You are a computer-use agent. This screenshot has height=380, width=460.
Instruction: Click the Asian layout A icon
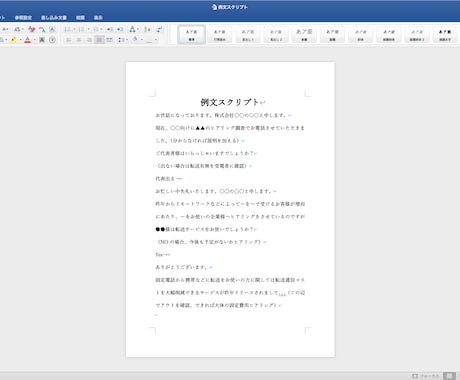coord(132,30)
